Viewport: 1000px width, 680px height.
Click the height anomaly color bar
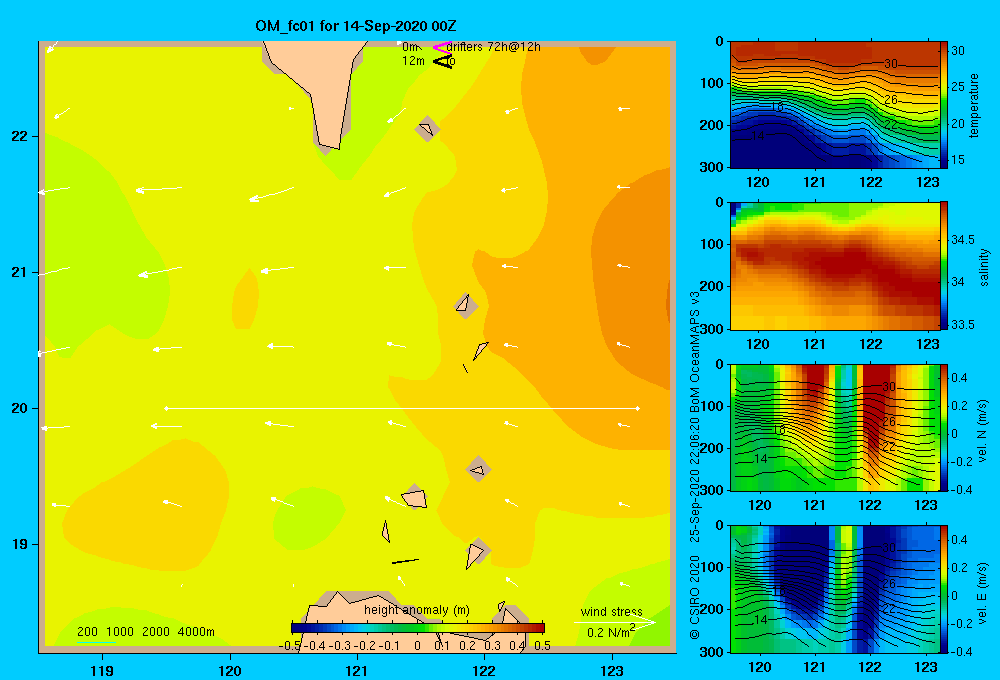pos(418,628)
